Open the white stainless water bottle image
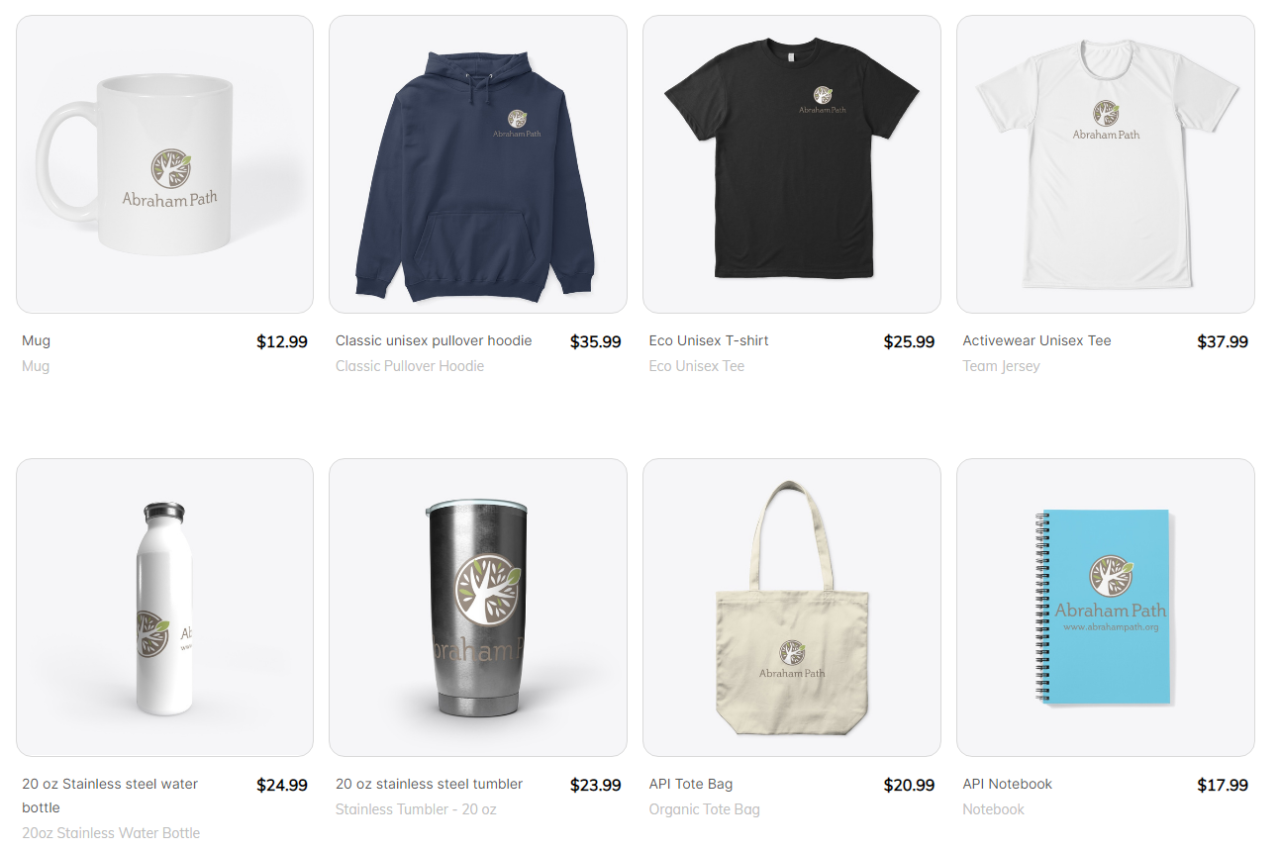1280x850 pixels. pos(165,607)
